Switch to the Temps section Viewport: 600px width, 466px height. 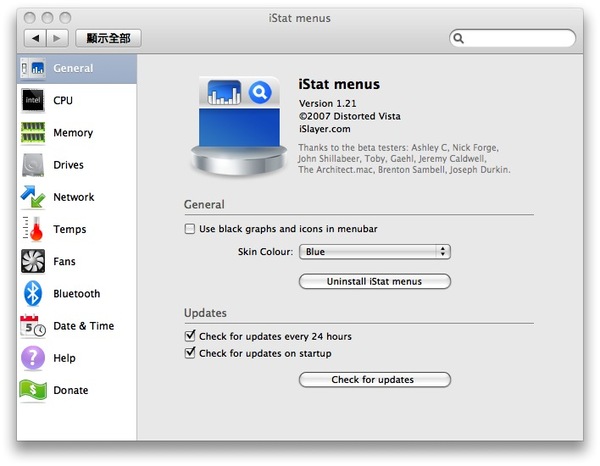[x=70, y=229]
